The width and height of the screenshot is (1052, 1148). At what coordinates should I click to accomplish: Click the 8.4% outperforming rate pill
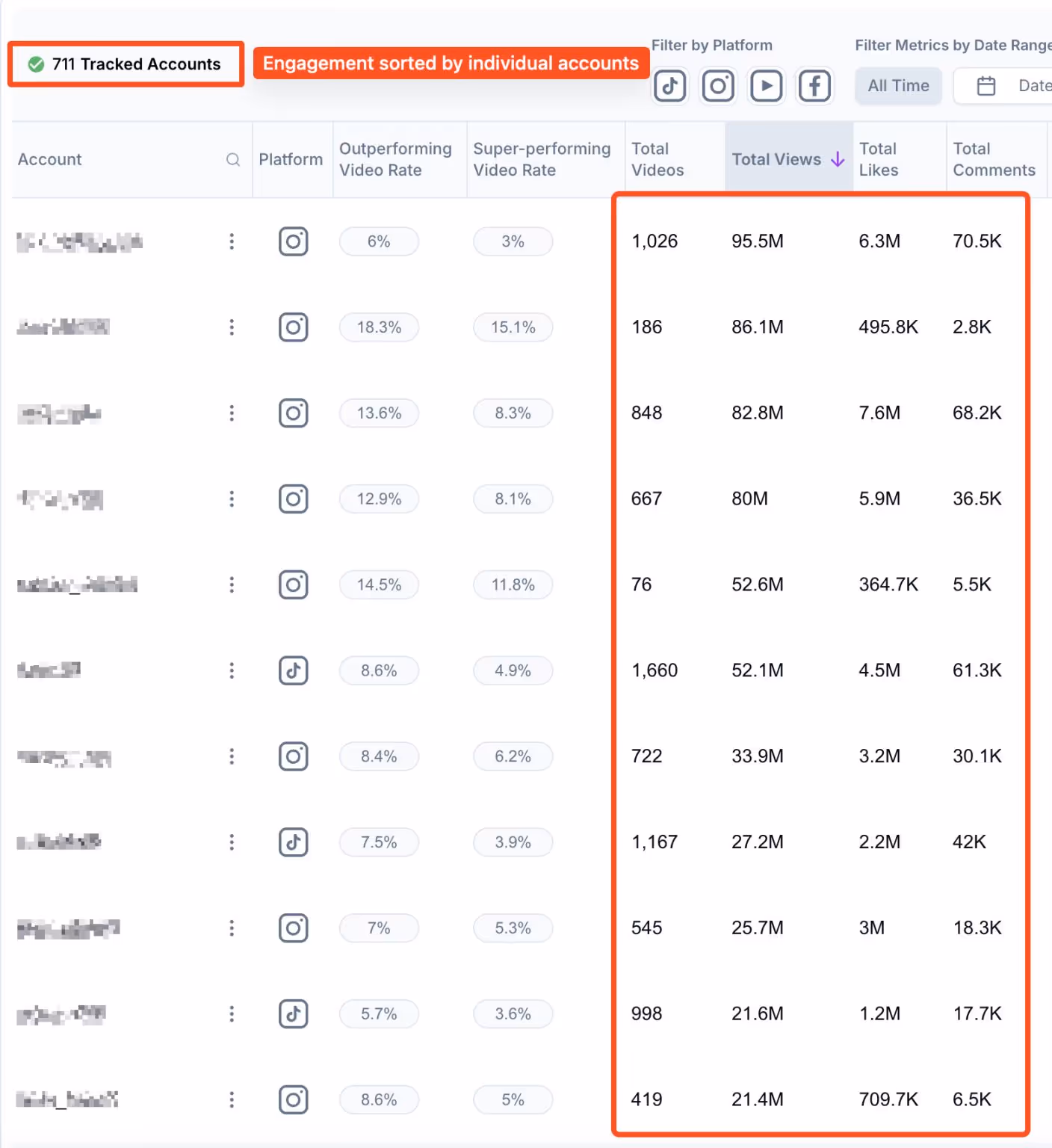(x=379, y=756)
